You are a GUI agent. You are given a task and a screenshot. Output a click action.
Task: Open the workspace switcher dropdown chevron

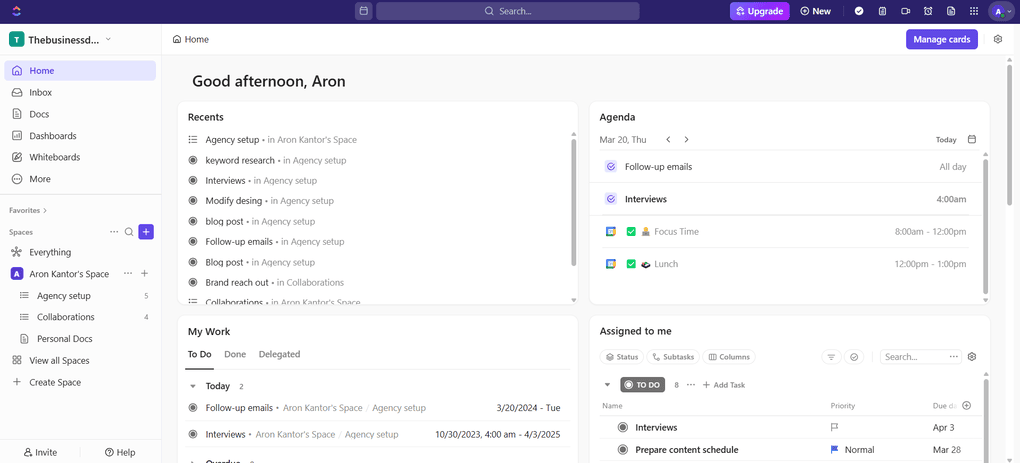(x=108, y=39)
